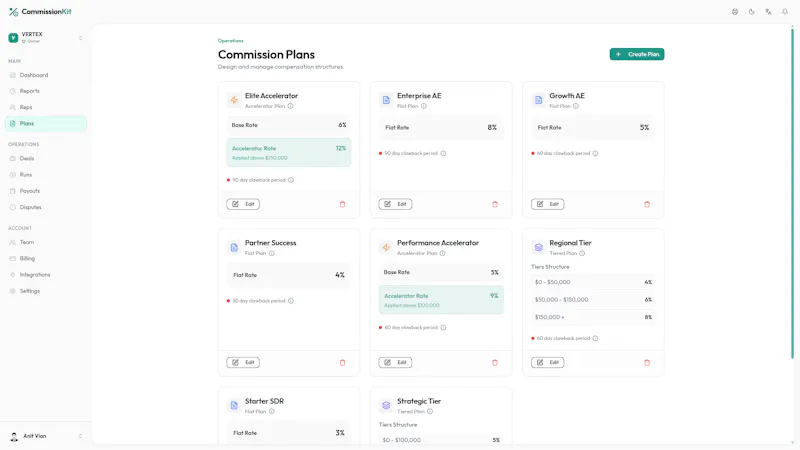Click the Performance Accelerator 9% Accelerator Rate box
Screen dimensions: 800x450
(x=441, y=299)
